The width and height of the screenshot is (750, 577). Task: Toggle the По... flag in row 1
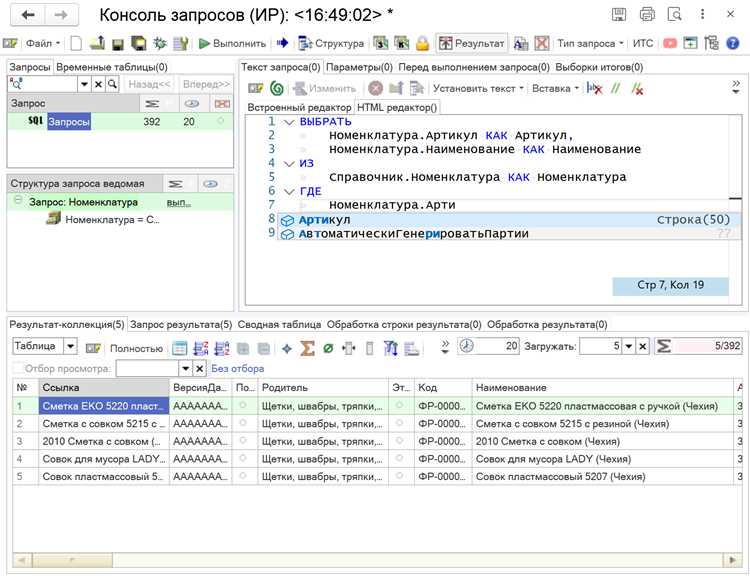tap(243, 405)
